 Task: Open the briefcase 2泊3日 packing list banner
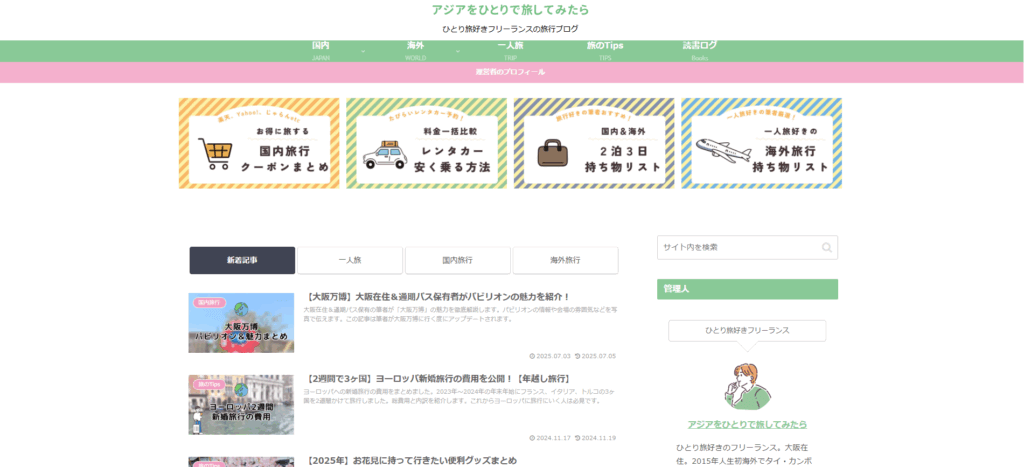coord(594,143)
